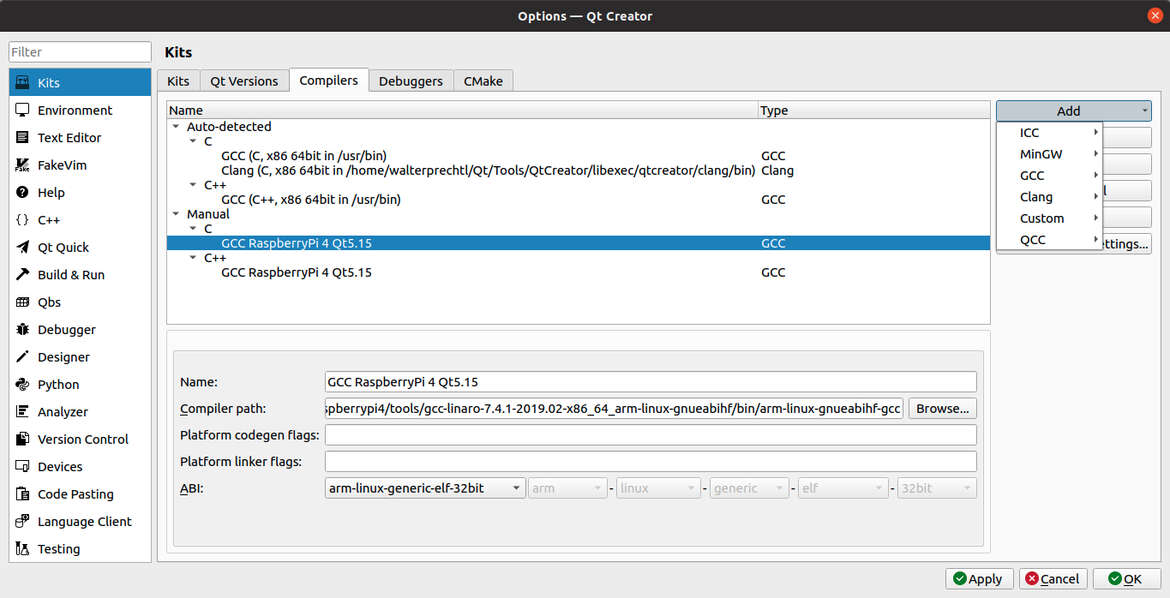
Task: Switch to the Kits tab
Action: click(x=178, y=81)
